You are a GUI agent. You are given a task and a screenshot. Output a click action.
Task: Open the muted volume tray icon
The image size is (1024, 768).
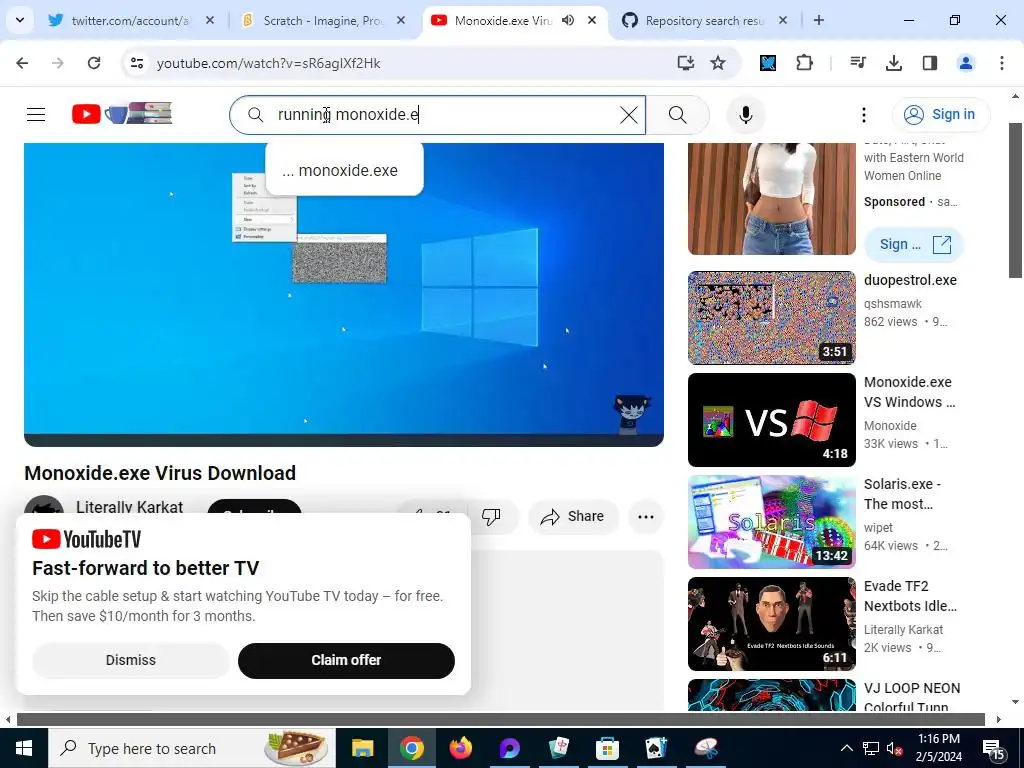tap(894, 748)
